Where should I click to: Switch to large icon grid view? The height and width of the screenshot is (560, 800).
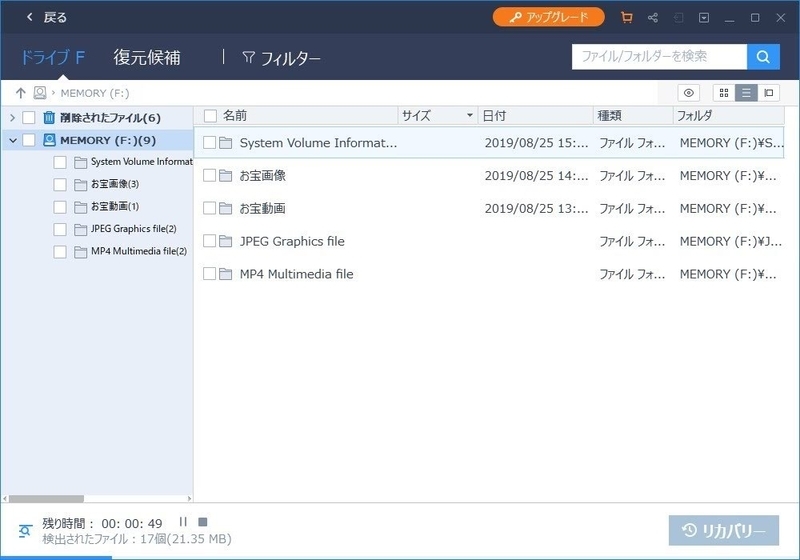(x=723, y=93)
